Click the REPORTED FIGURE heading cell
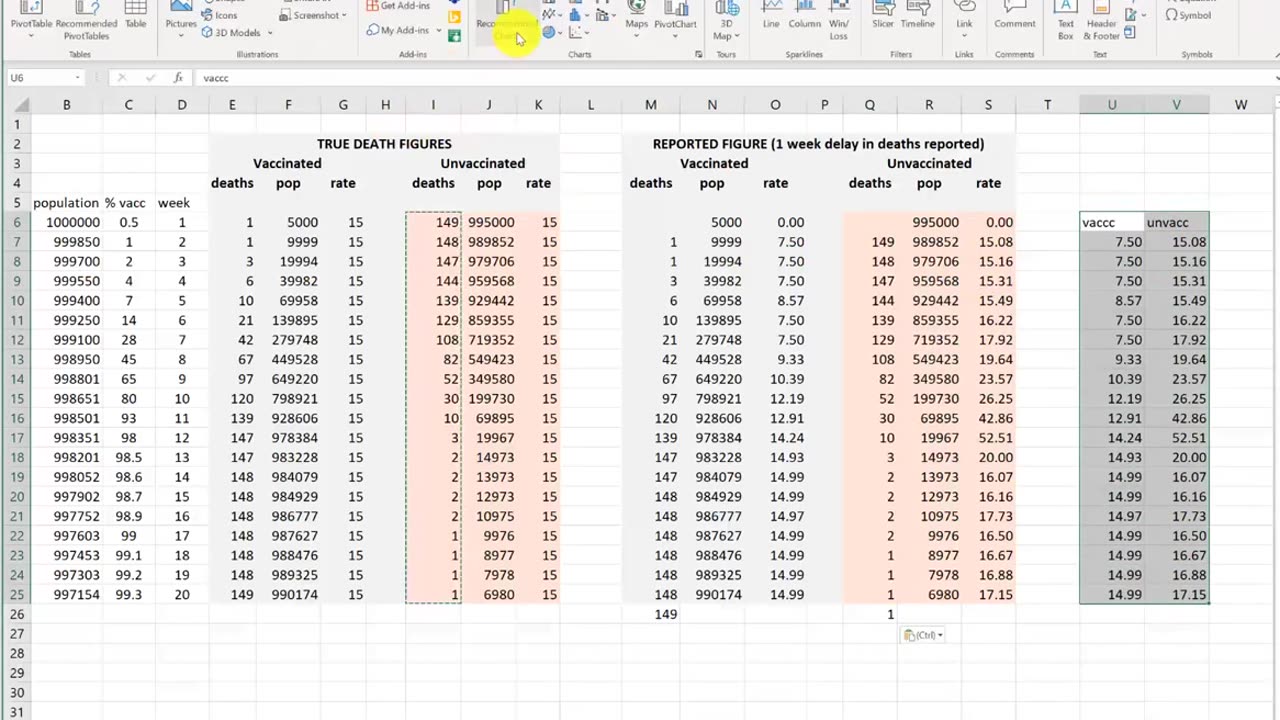The image size is (1280, 720). [x=818, y=144]
